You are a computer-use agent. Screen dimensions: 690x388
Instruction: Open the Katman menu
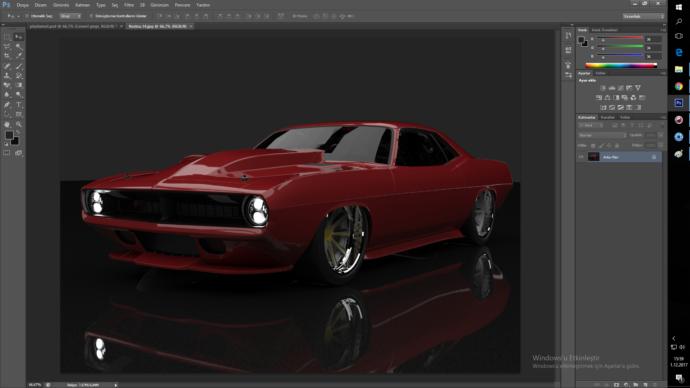click(x=82, y=5)
